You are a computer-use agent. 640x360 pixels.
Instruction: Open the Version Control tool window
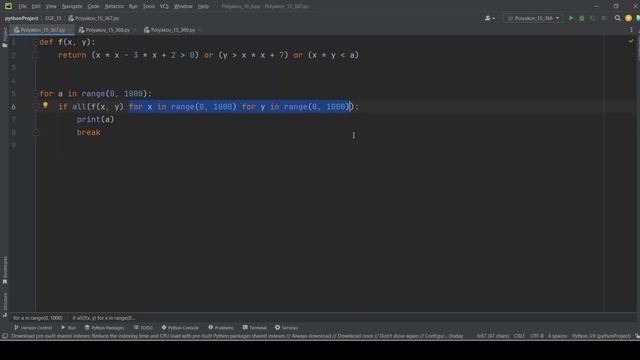tap(33, 328)
